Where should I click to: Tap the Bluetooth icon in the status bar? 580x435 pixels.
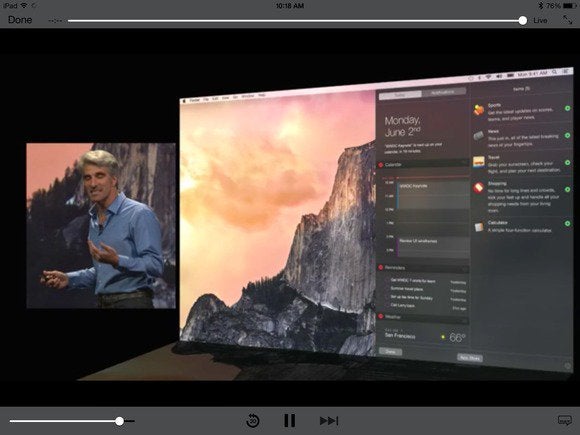(540, 6)
